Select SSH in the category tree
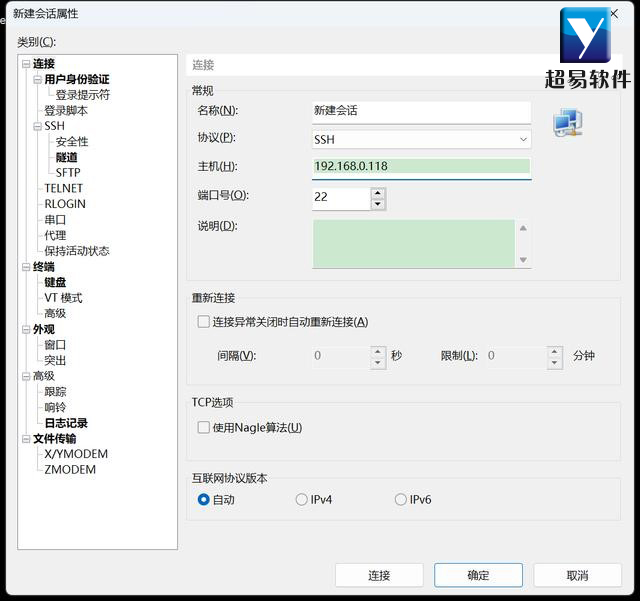This screenshot has height=601, width=640. click(55, 126)
